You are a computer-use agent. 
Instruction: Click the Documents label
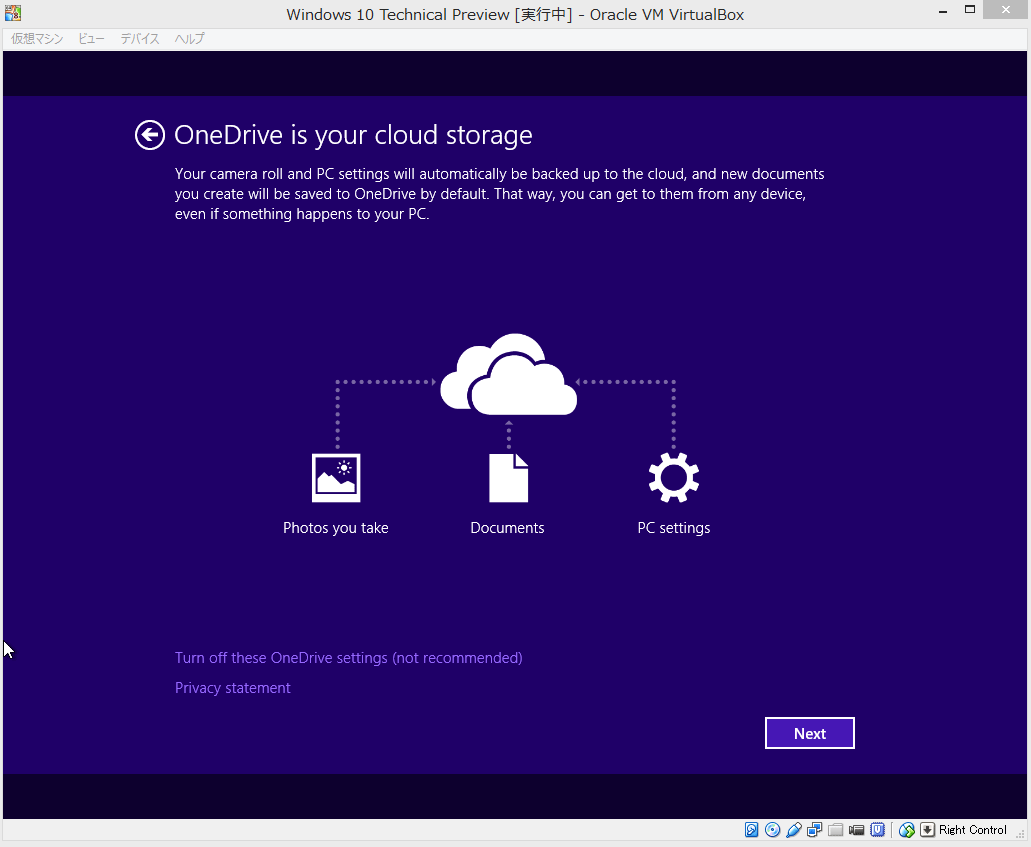coord(508,528)
